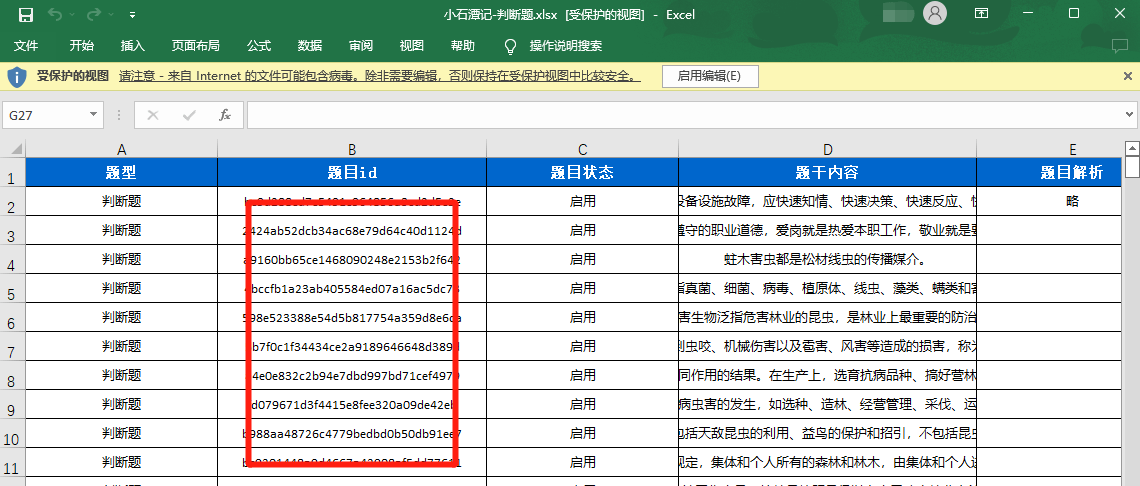Click the vertical scrollbar up arrow

coord(1132,149)
